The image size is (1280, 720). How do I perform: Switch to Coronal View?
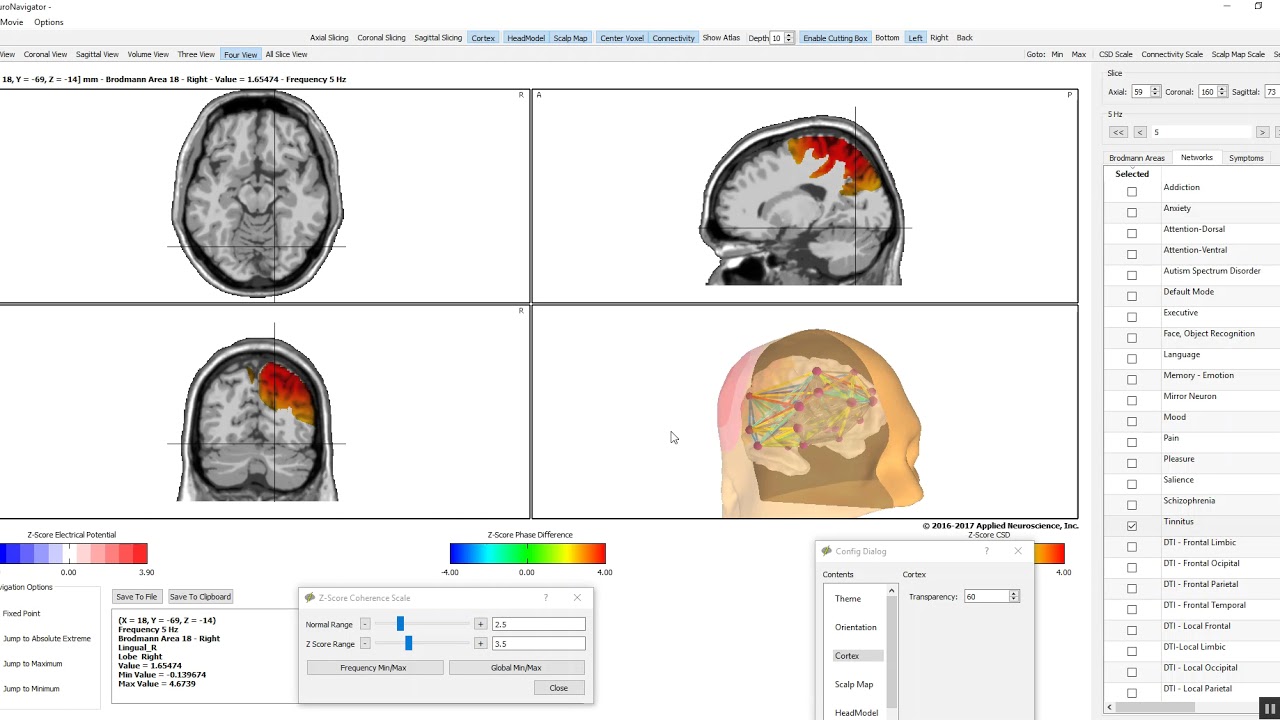pos(45,54)
